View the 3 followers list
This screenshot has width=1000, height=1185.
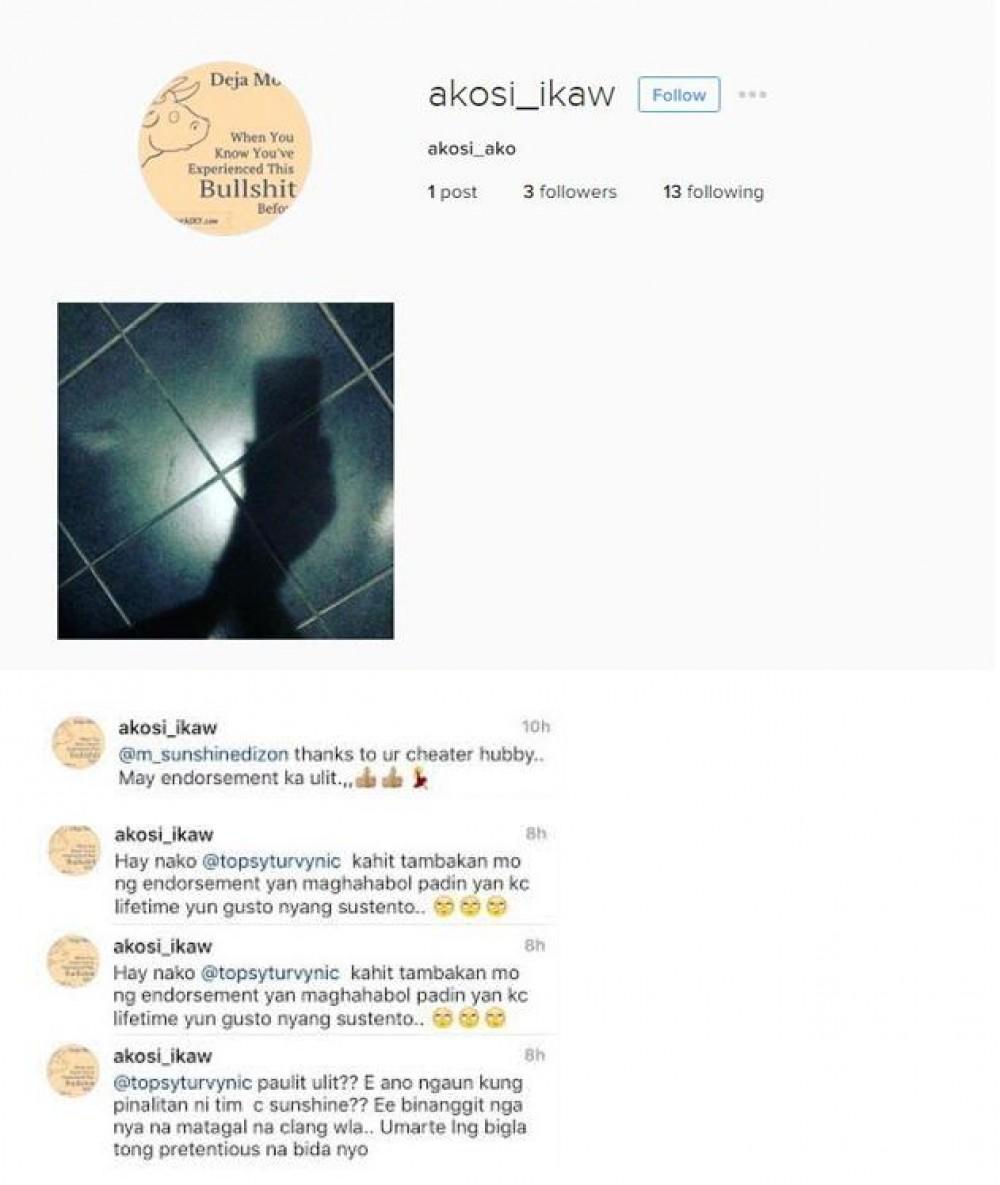(x=570, y=192)
